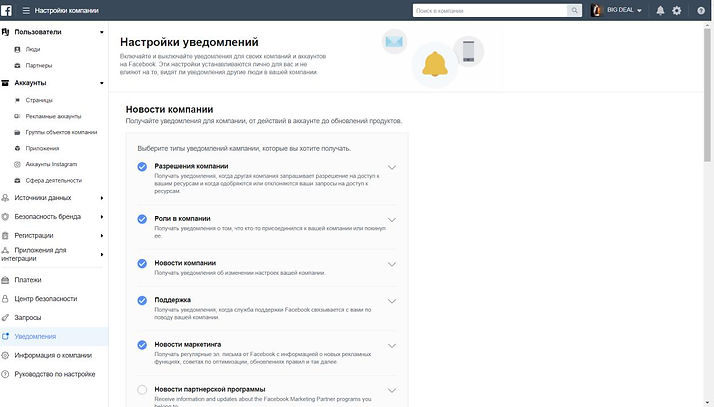The height and width of the screenshot is (407, 714).
Task: Click the Центр безопасности lock icon
Action: coord(5,299)
